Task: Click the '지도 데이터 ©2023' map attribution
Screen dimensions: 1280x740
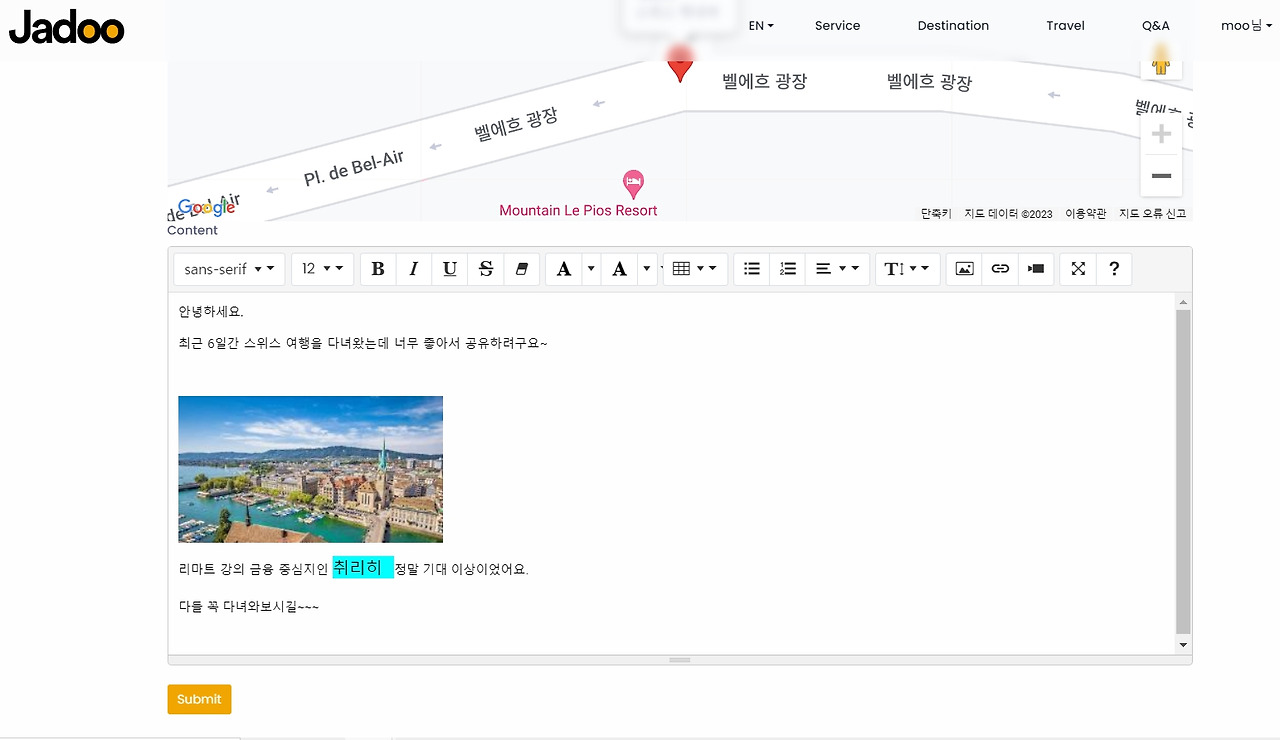Action: 1008,213
